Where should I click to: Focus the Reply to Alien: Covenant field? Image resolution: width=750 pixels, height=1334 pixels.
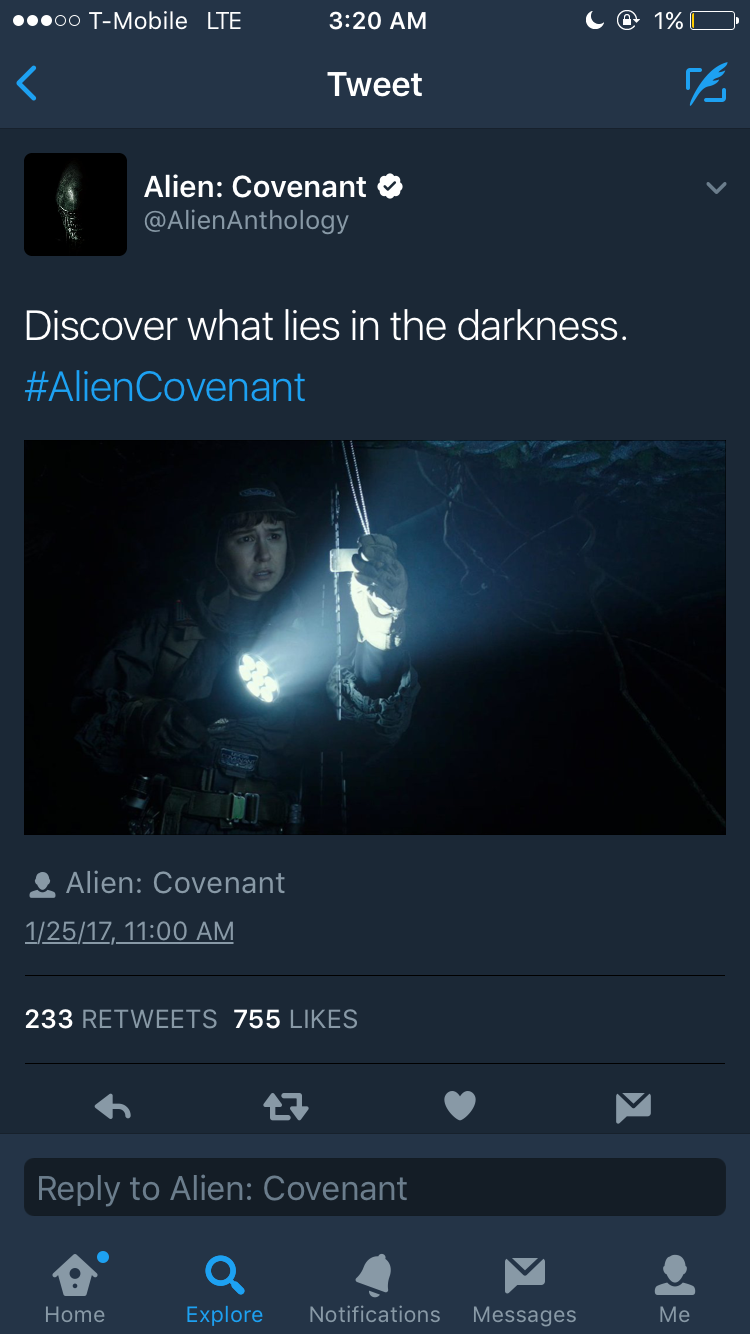(375, 1187)
